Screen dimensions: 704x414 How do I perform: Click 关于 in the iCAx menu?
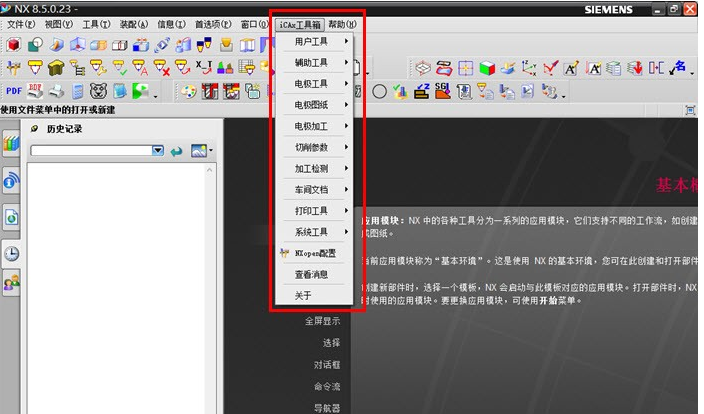tap(303, 295)
